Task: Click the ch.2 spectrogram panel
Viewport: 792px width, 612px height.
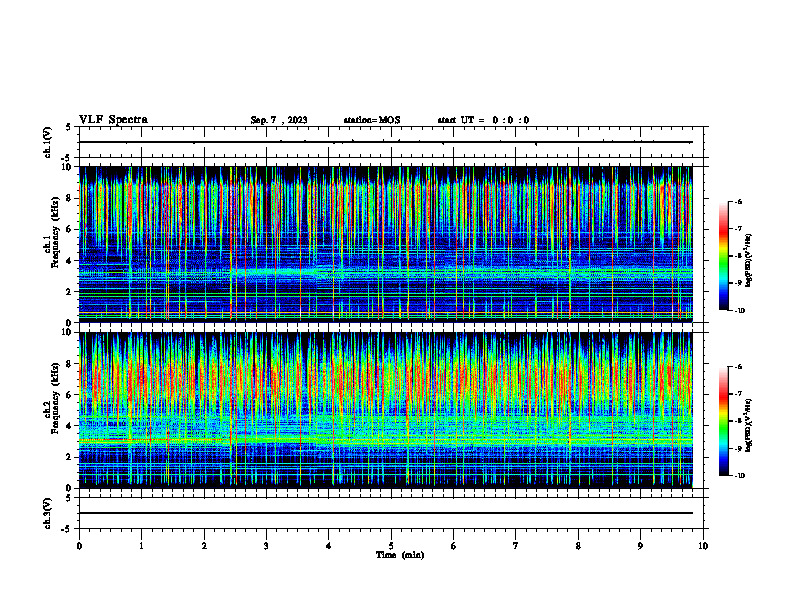Action: (x=385, y=410)
